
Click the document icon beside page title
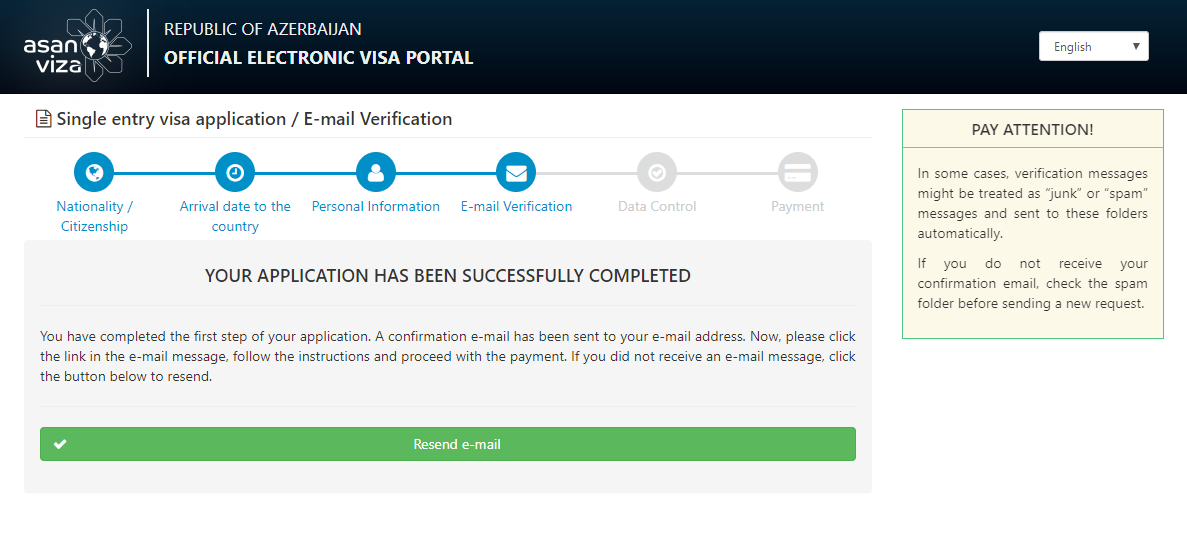point(44,119)
